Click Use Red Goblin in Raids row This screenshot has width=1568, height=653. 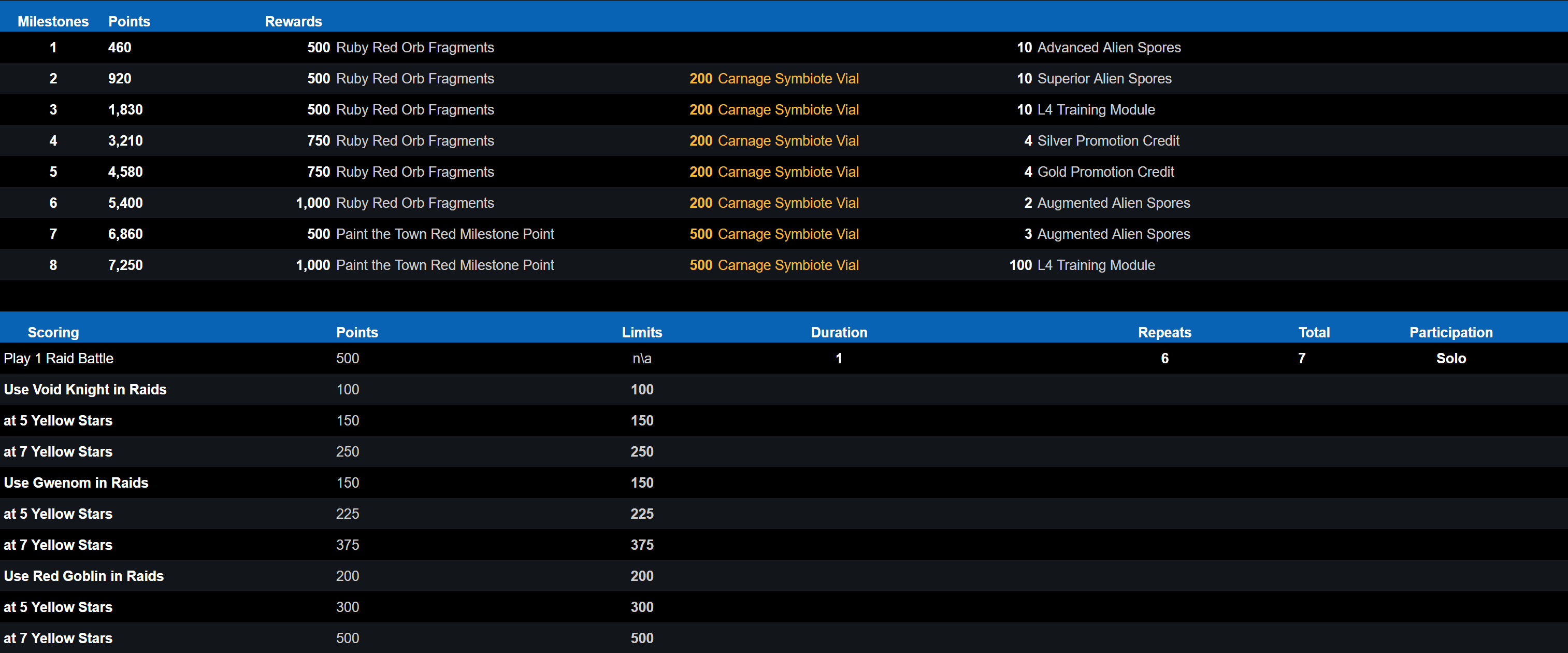83,576
